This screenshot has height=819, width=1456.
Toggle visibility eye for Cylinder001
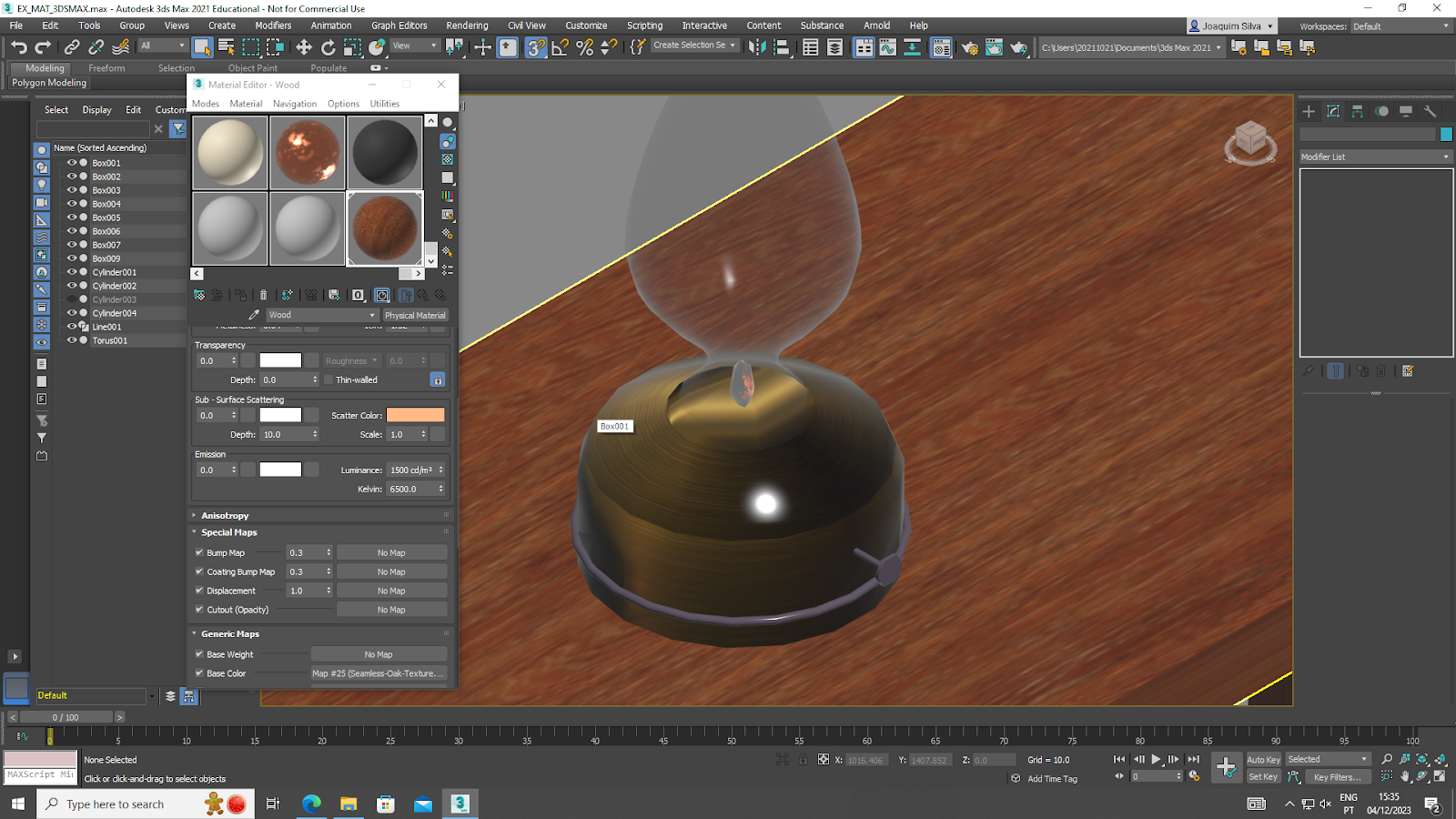point(71,272)
